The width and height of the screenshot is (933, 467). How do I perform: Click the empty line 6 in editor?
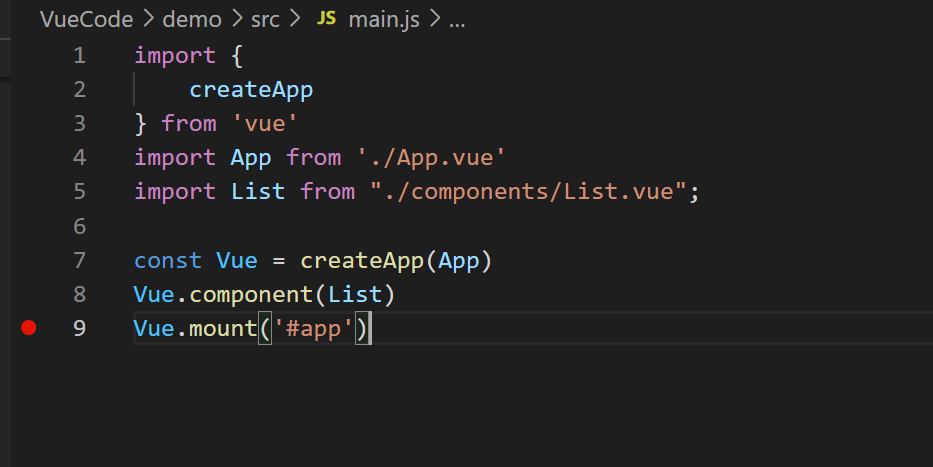400,226
